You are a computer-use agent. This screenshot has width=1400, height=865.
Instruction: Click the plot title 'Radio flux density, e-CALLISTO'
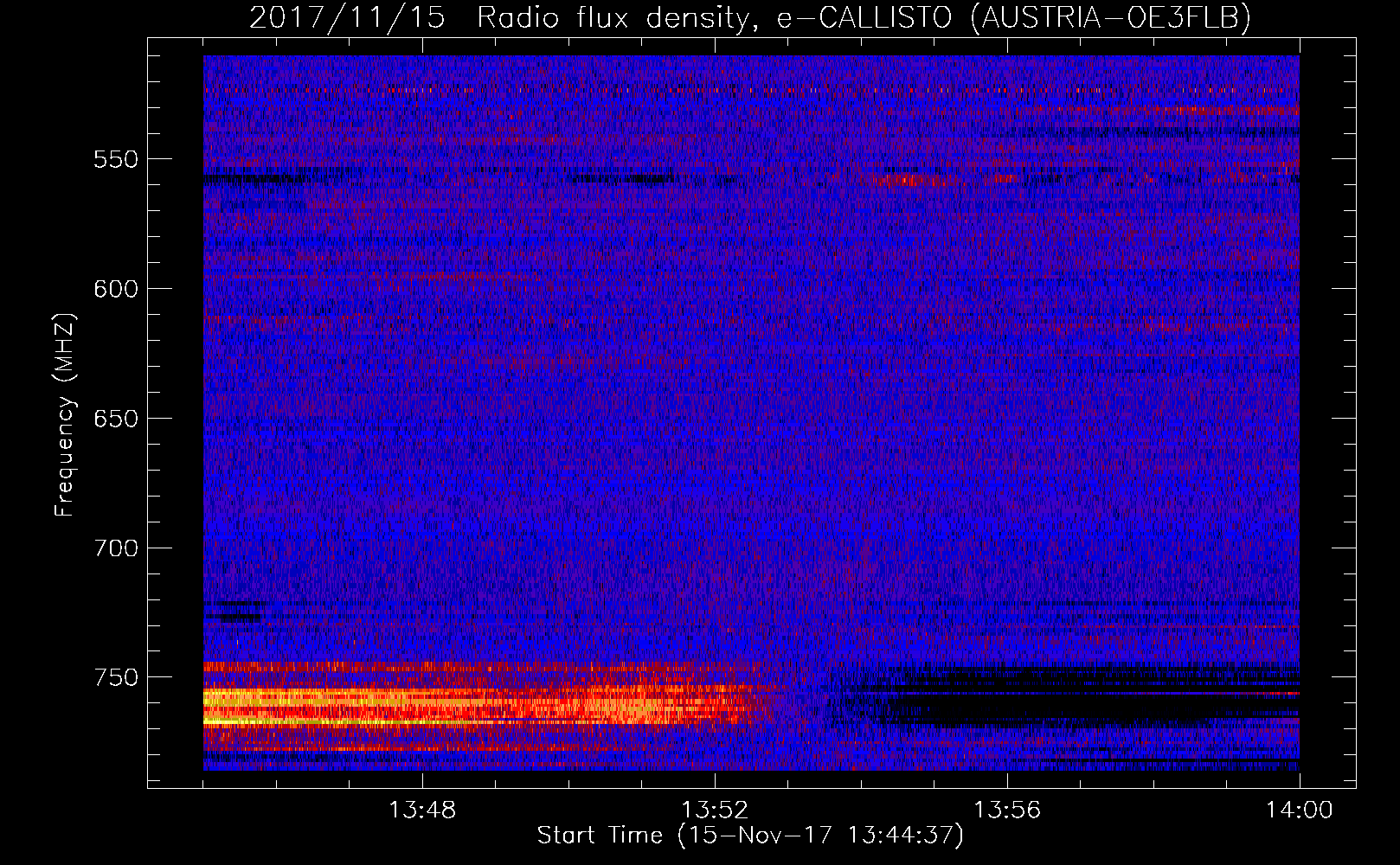coord(713,17)
